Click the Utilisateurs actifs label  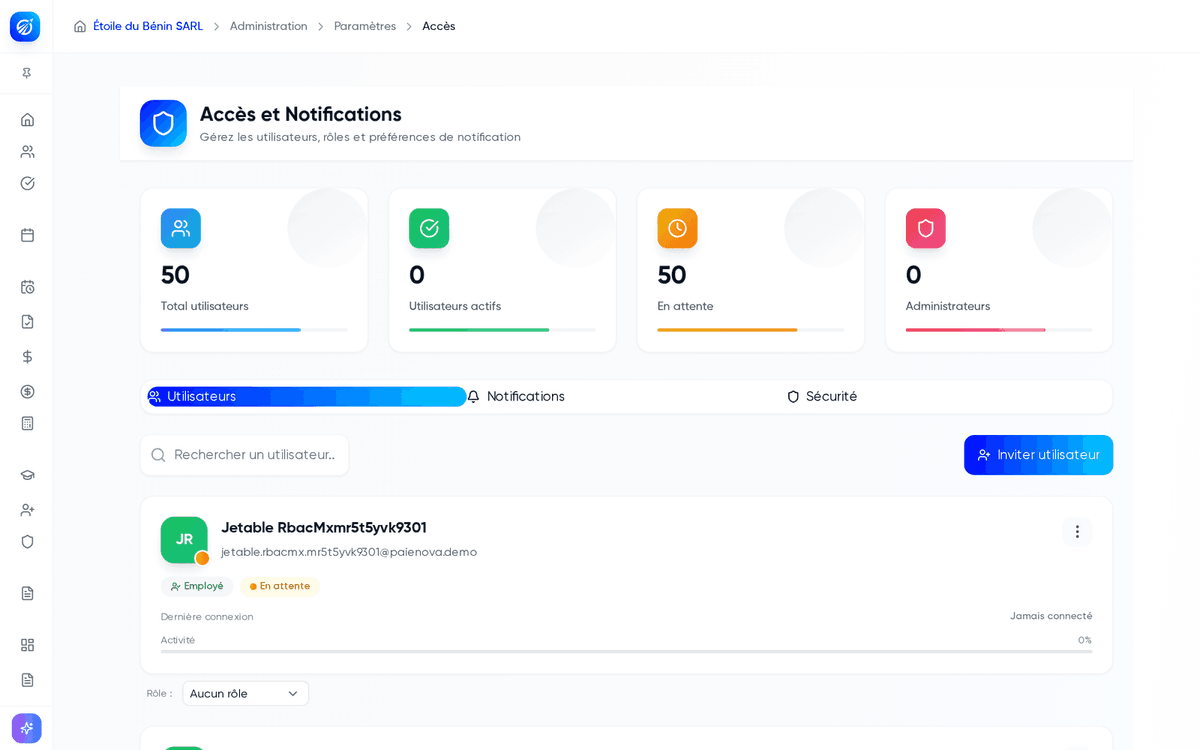pyautogui.click(x=455, y=307)
